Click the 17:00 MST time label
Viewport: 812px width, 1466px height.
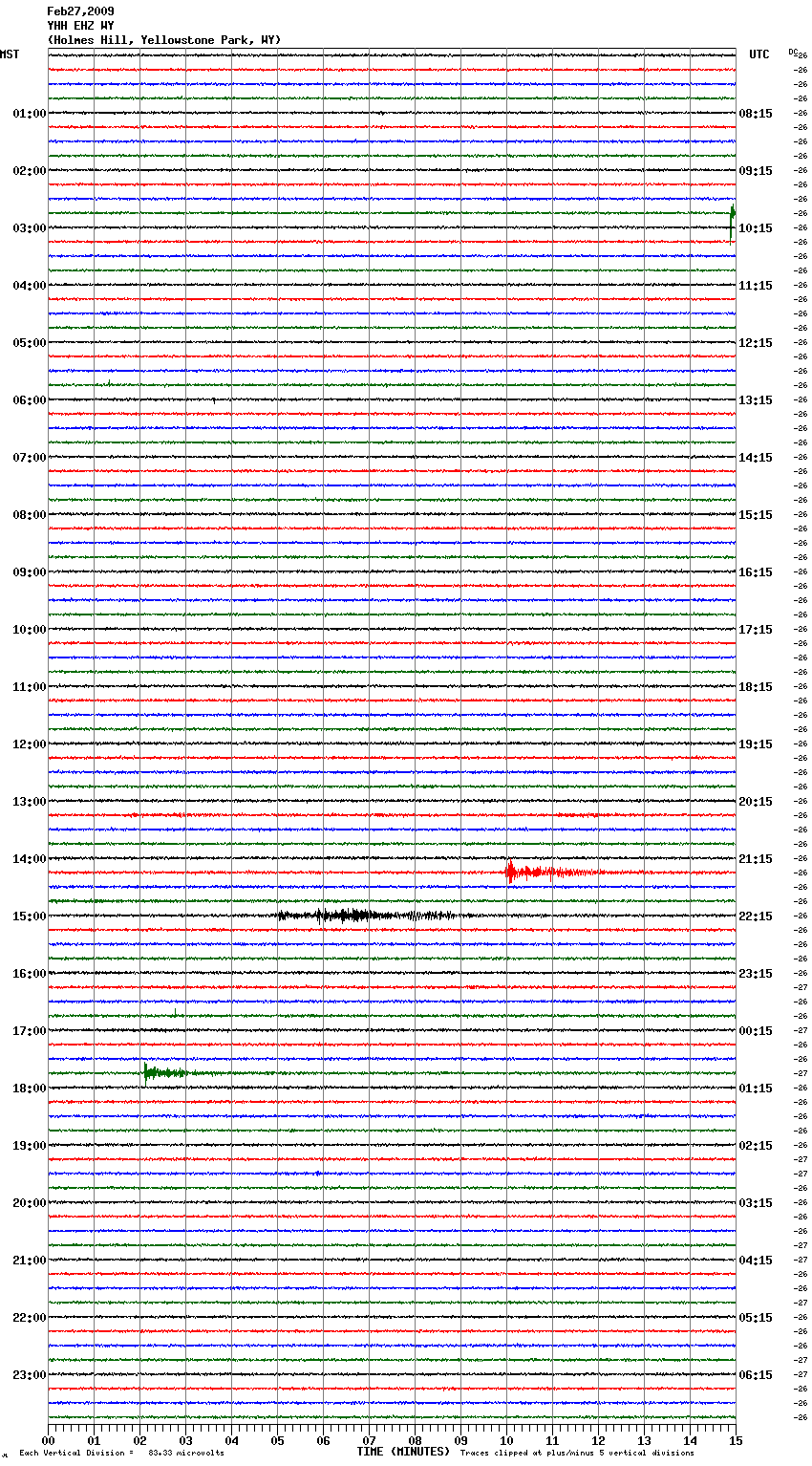tap(30, 1031)
